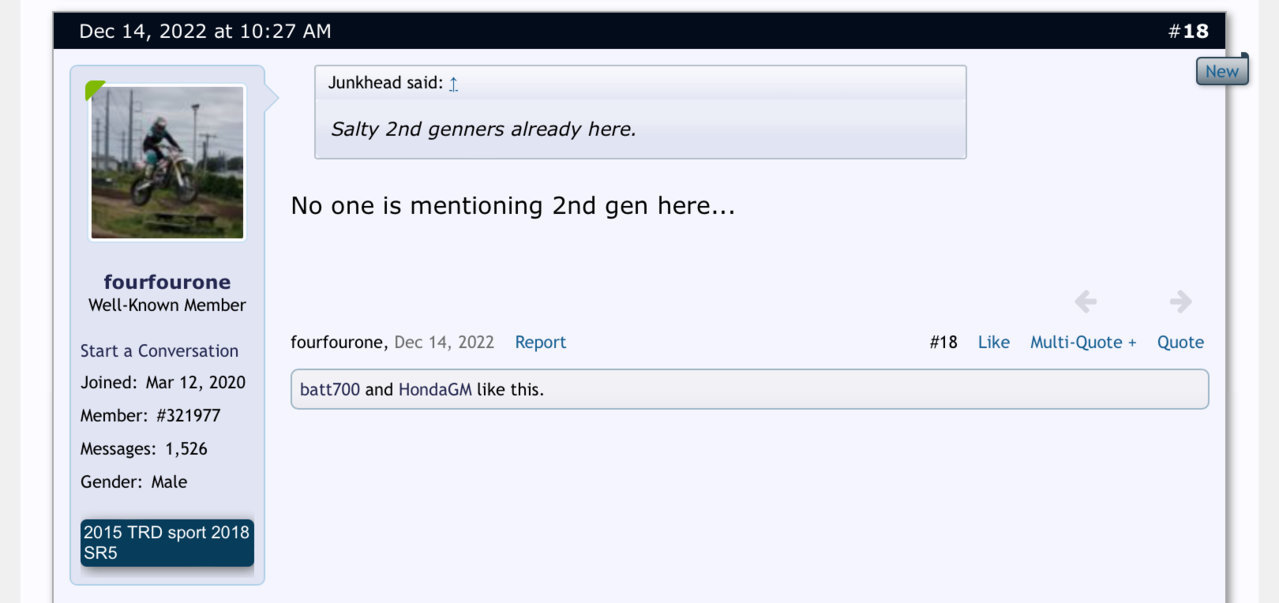Screen dimensions: 1279x603
Task: Click the up-arrow icon beside 'Junkhead said:'
Action: click(x=453, y=84)
